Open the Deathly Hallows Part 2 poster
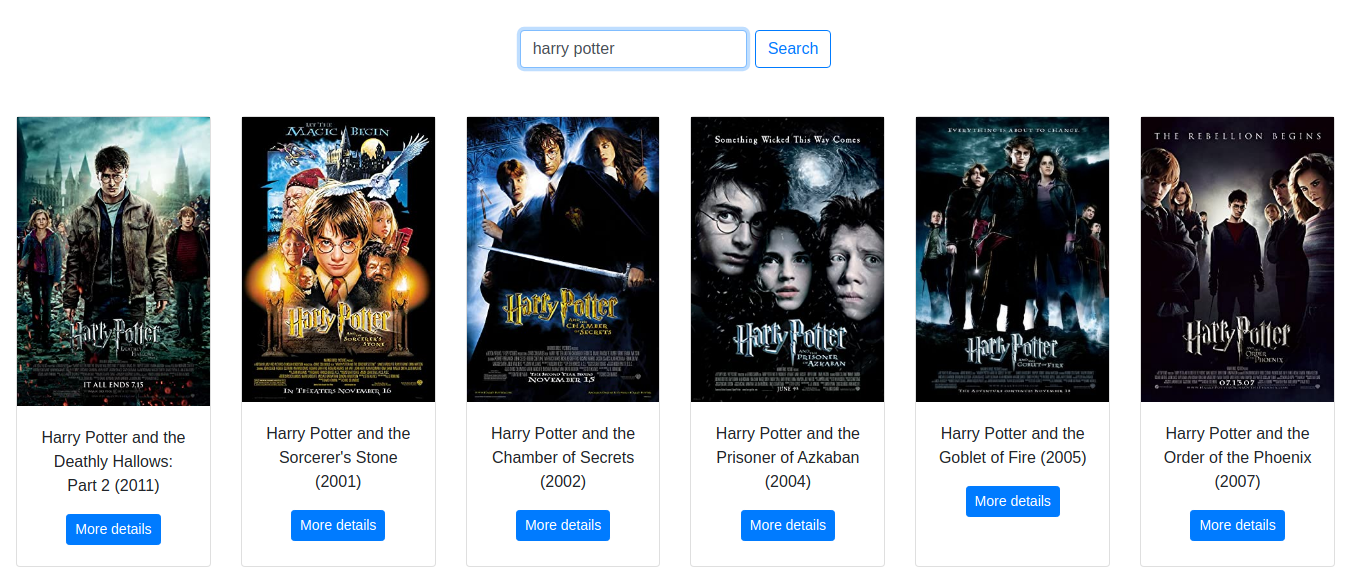 [x=114, y=261]
